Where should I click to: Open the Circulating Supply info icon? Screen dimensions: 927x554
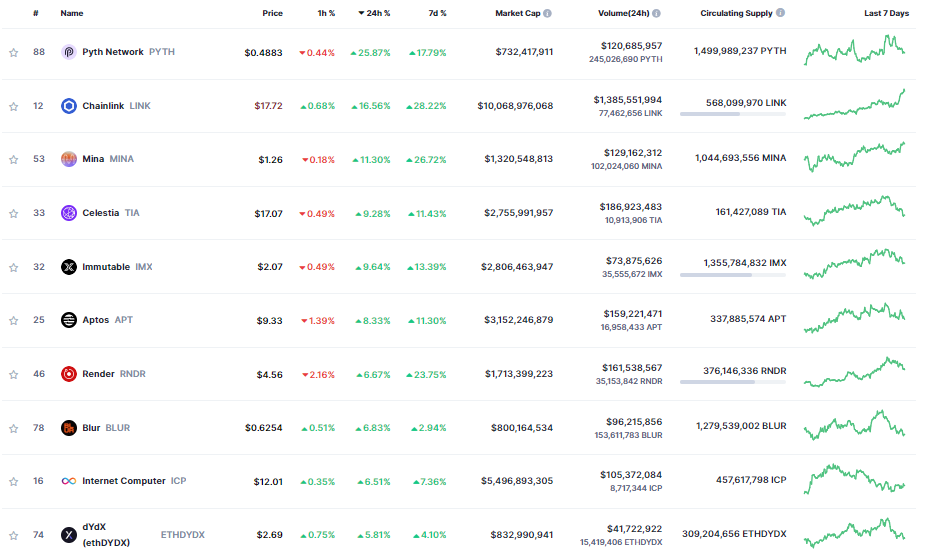click(x=780, y=12)
